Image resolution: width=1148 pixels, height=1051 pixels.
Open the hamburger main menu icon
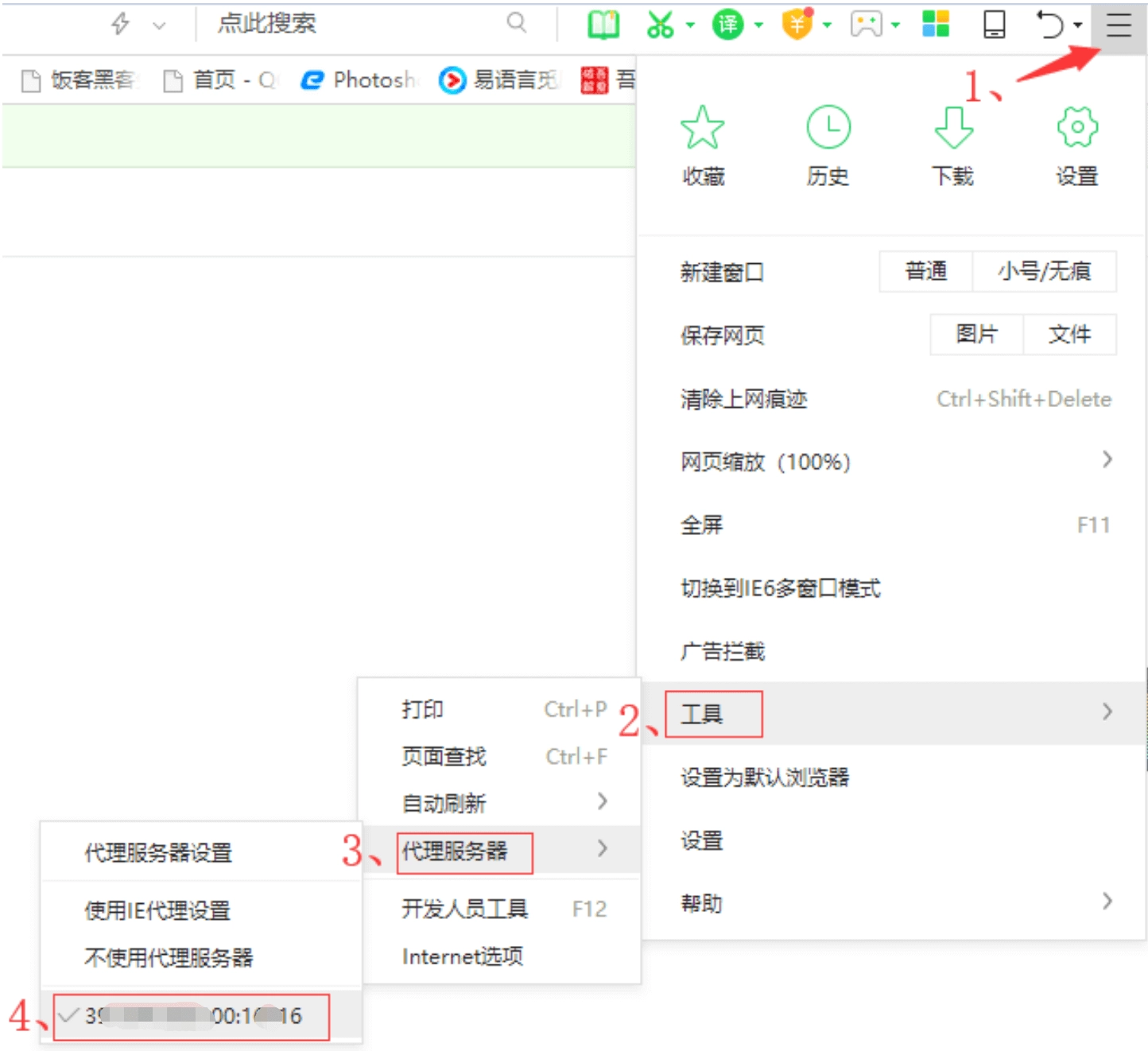[x=1118, y=25]
